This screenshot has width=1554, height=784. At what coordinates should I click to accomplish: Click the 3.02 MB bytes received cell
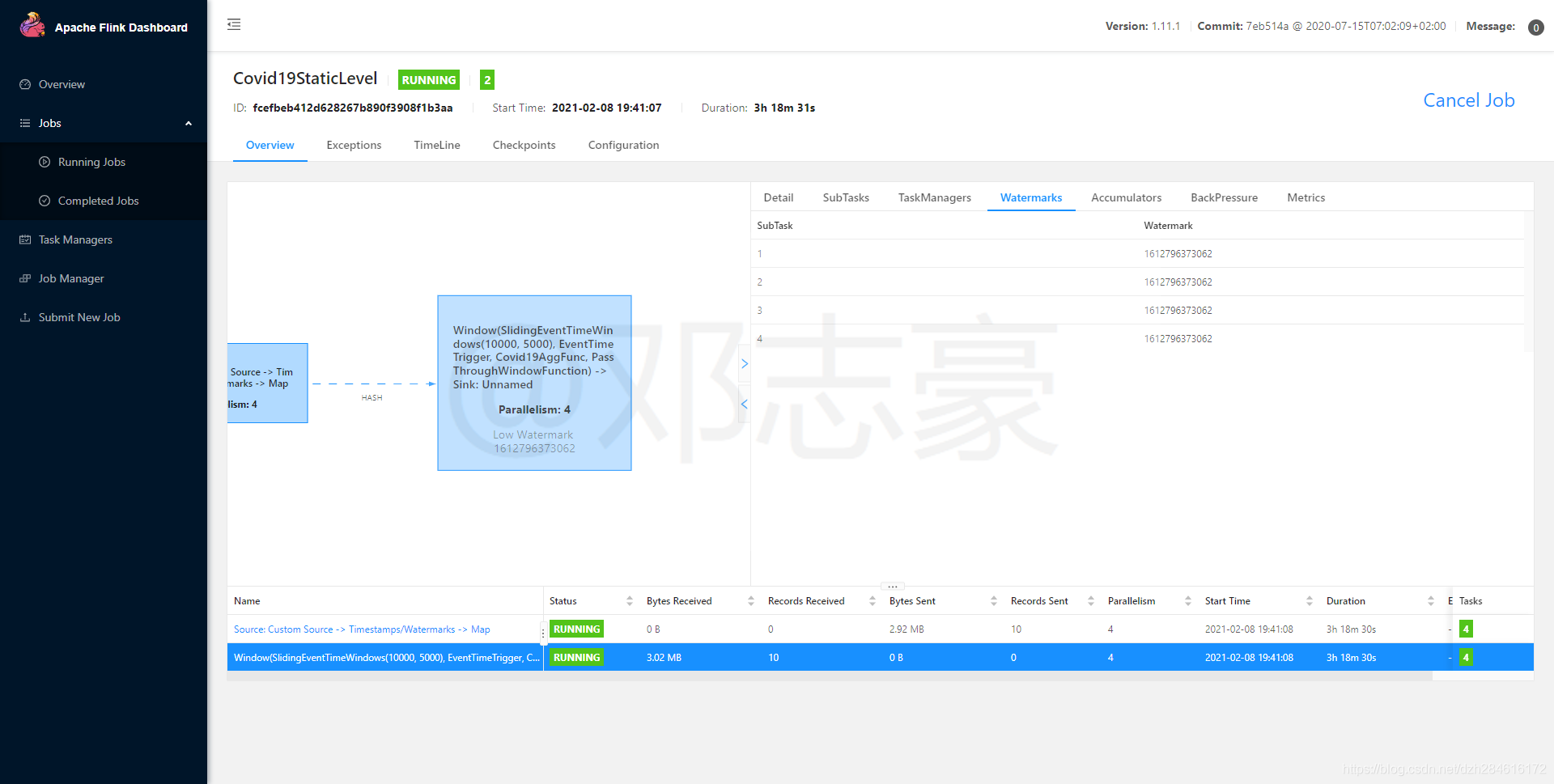(x=664, y=658)
